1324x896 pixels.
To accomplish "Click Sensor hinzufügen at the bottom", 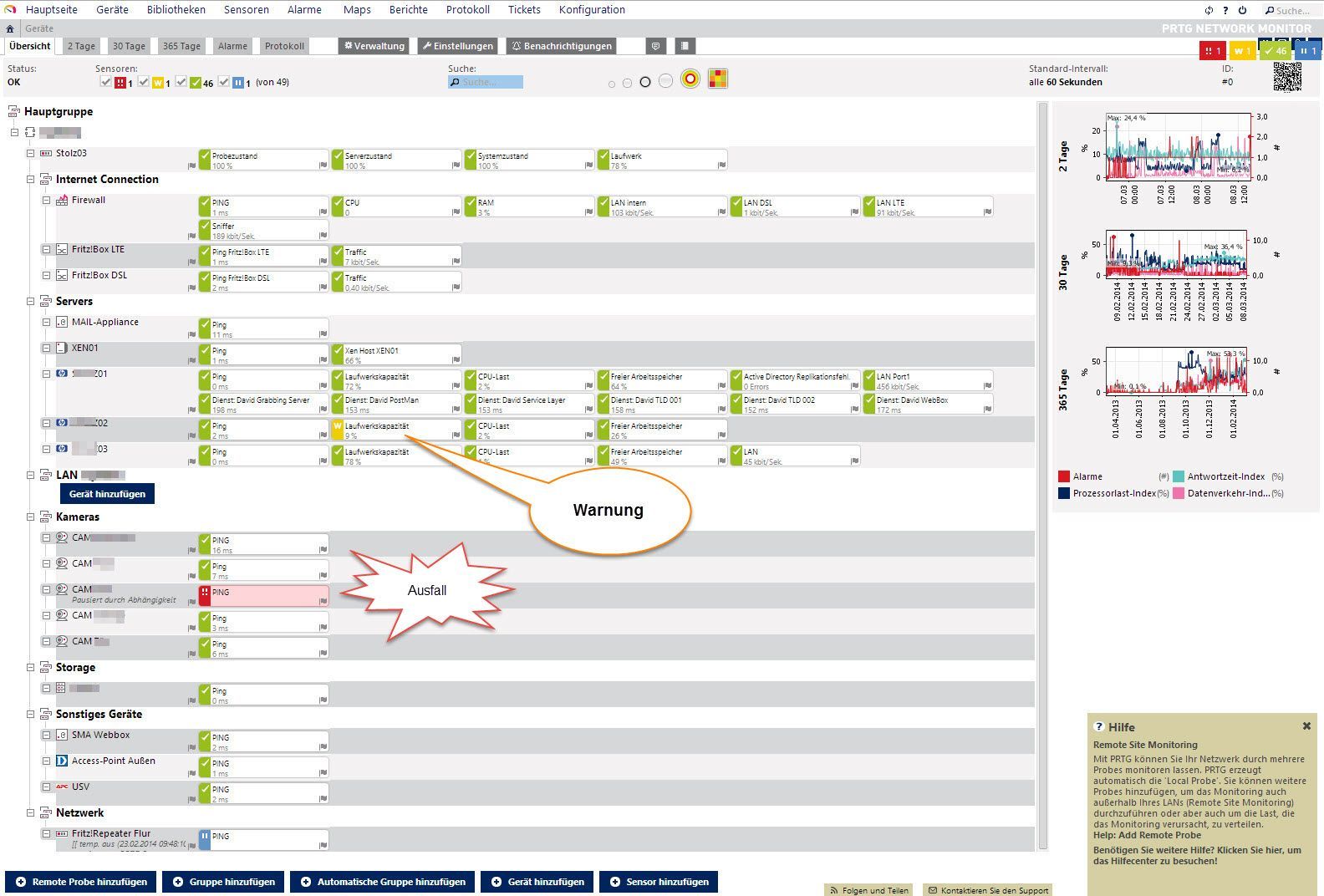I will tap(659, 882).
